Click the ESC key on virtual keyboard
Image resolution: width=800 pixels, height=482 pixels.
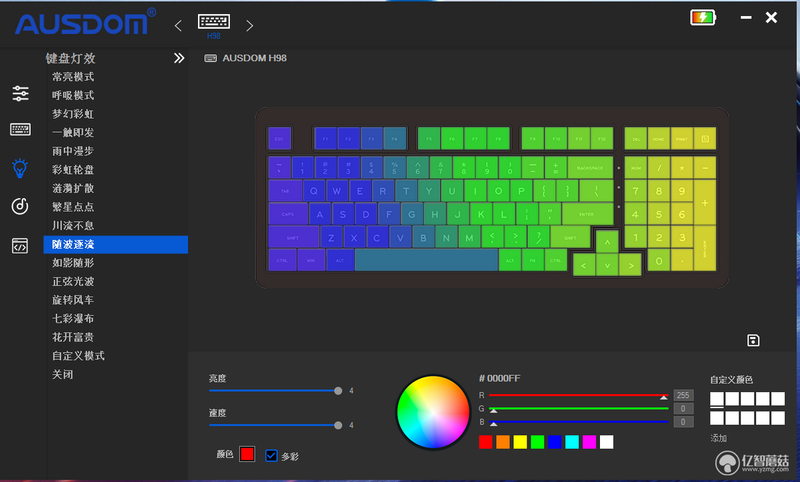pos(280,138)
